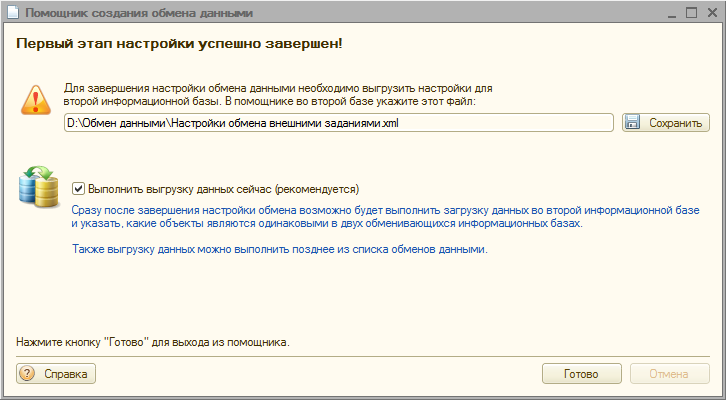726x400 pixels.
Task: Maximize the data exchange wizard window
Action: (689, 14)
